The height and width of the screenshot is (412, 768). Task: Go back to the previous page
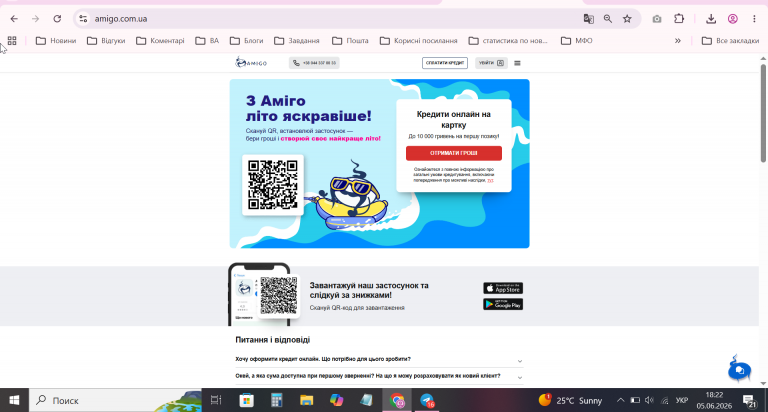tap(14, 19)
